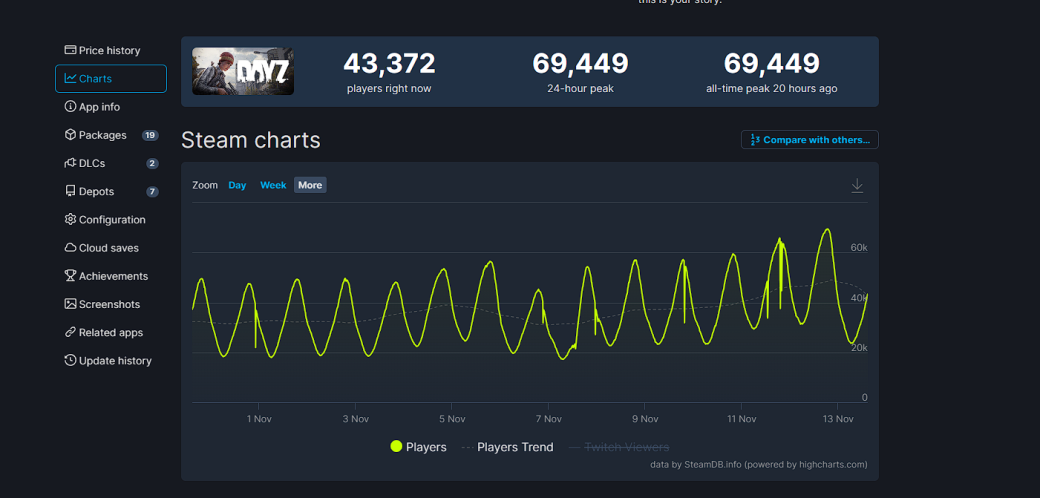1040x498 pixels.
Task: Click the 11 Nov axis label
Action: pyautogui.click(x=742, y=419)
